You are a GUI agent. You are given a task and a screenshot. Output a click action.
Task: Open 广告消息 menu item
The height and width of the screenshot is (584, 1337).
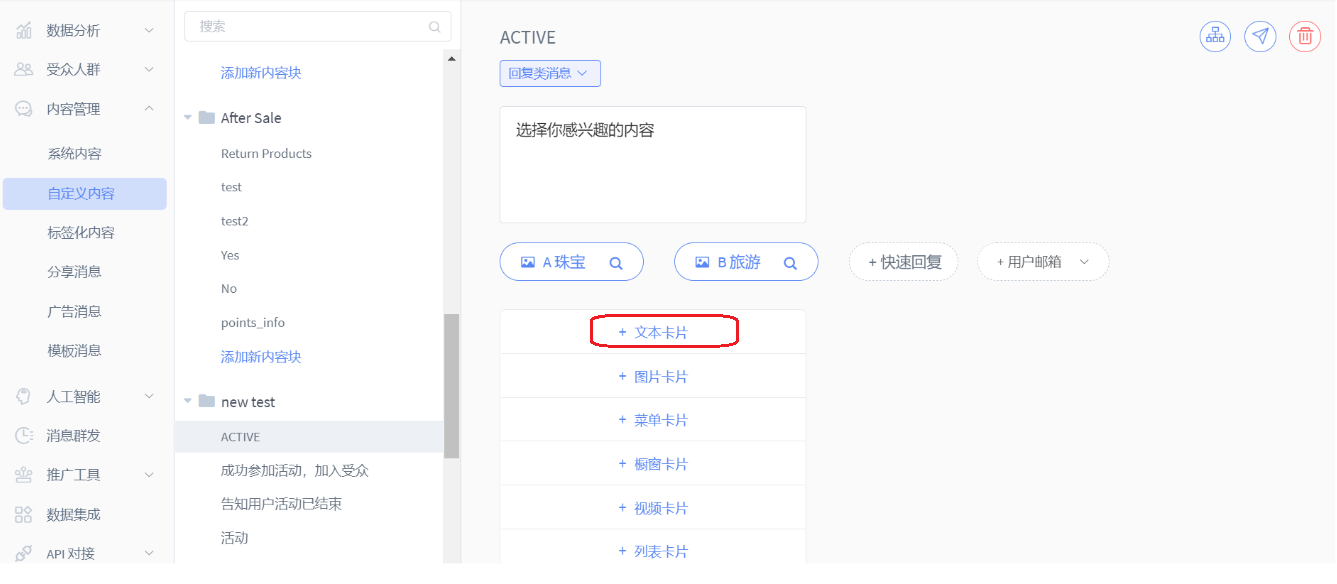pos(74,312)
